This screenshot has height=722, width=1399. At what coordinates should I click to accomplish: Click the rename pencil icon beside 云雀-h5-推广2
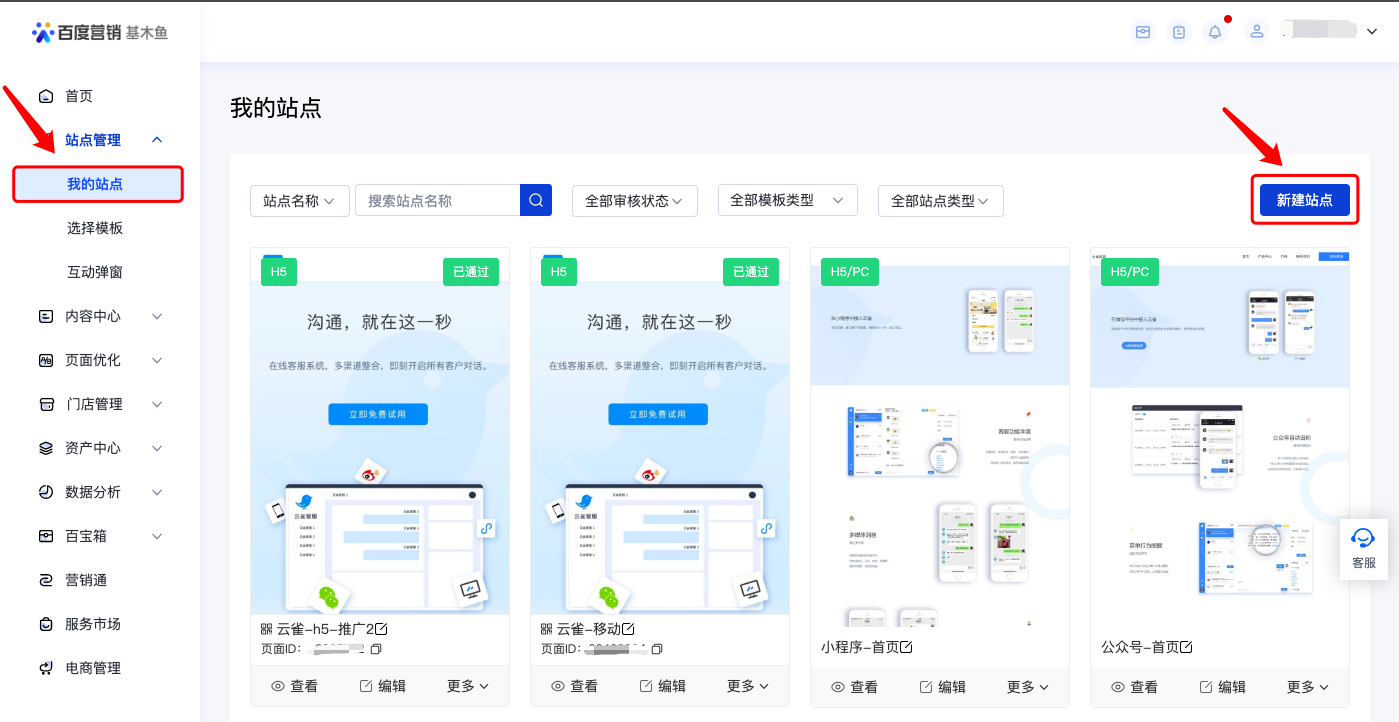(x=383, y=629)
